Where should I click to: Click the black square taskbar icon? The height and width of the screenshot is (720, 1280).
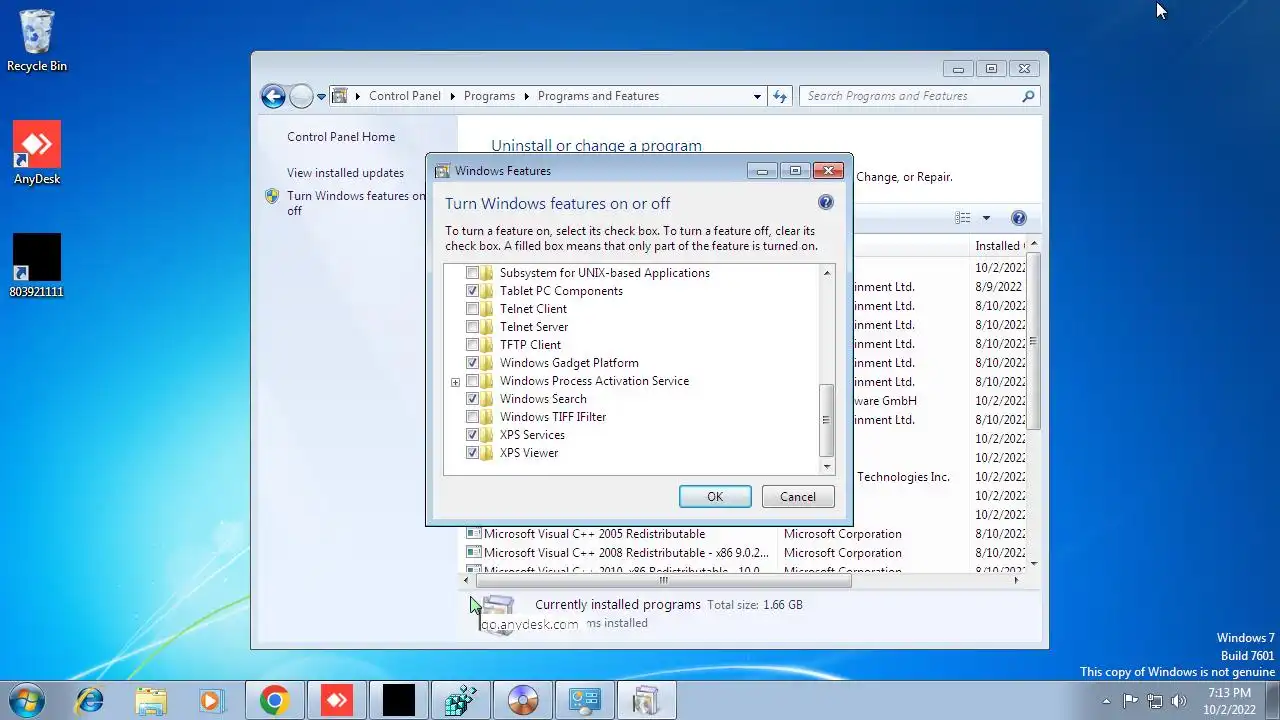click(399, 701)
